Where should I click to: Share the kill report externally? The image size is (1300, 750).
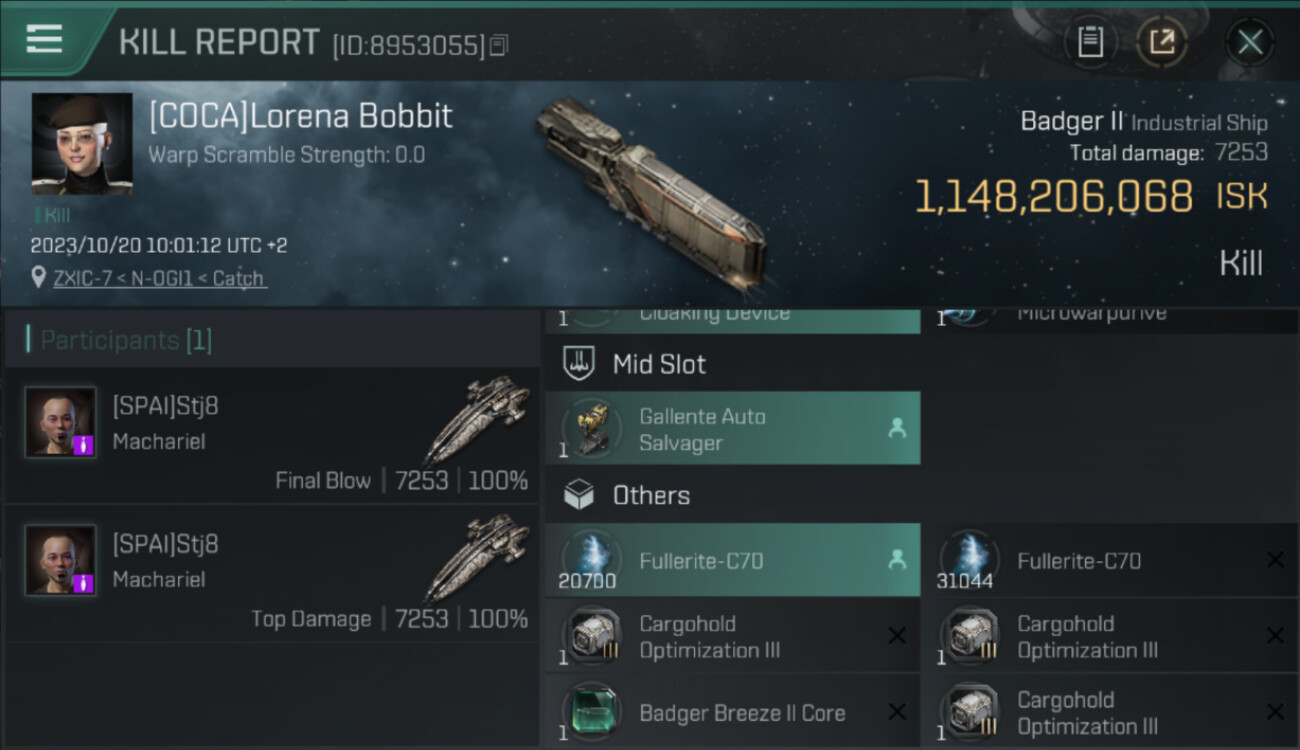pos(1161,42)
